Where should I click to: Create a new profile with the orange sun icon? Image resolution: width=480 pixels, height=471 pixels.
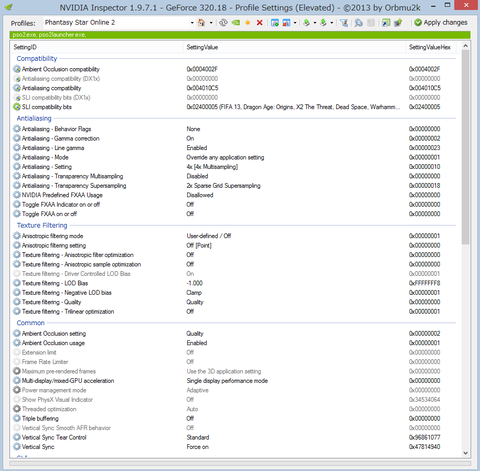pos(248,23)
